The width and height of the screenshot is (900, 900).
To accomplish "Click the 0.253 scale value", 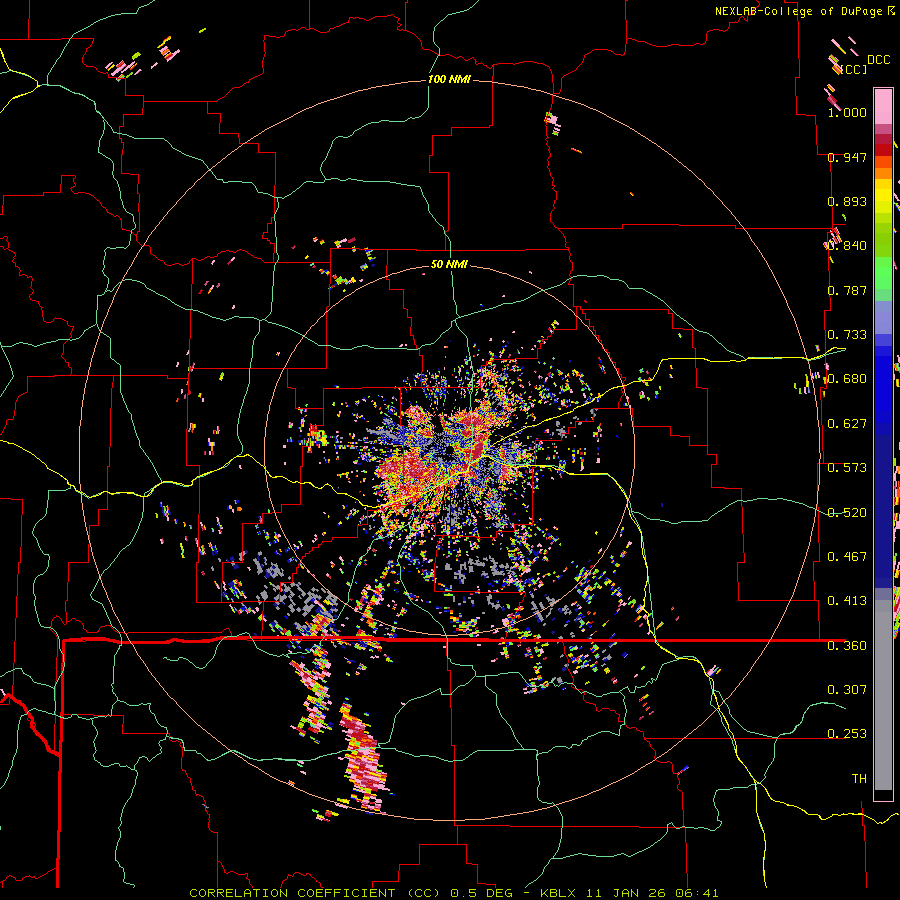I will tap(847, 734).
